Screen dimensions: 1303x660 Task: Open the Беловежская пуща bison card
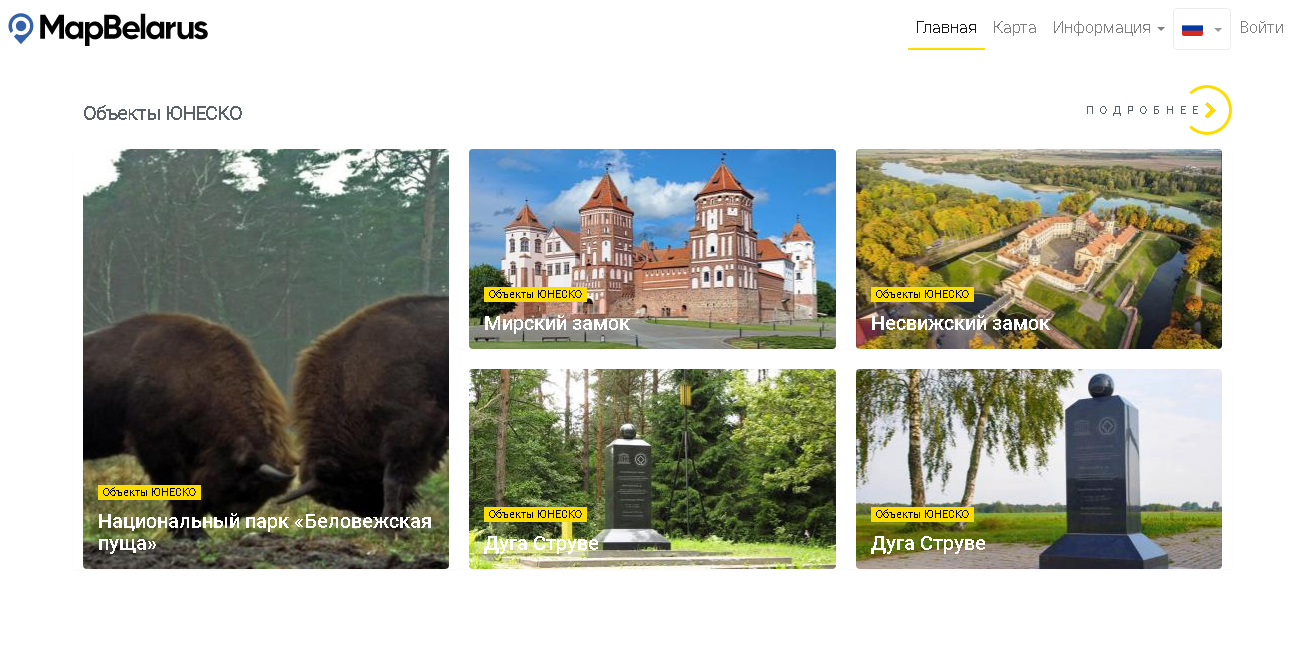point(266,359)
